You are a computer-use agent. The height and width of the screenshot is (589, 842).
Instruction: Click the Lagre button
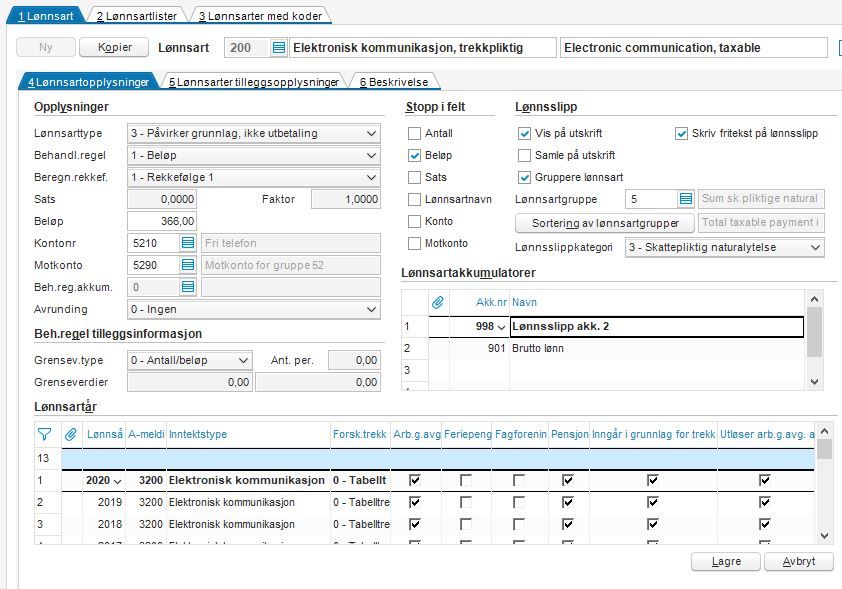(x=726, y=562)
